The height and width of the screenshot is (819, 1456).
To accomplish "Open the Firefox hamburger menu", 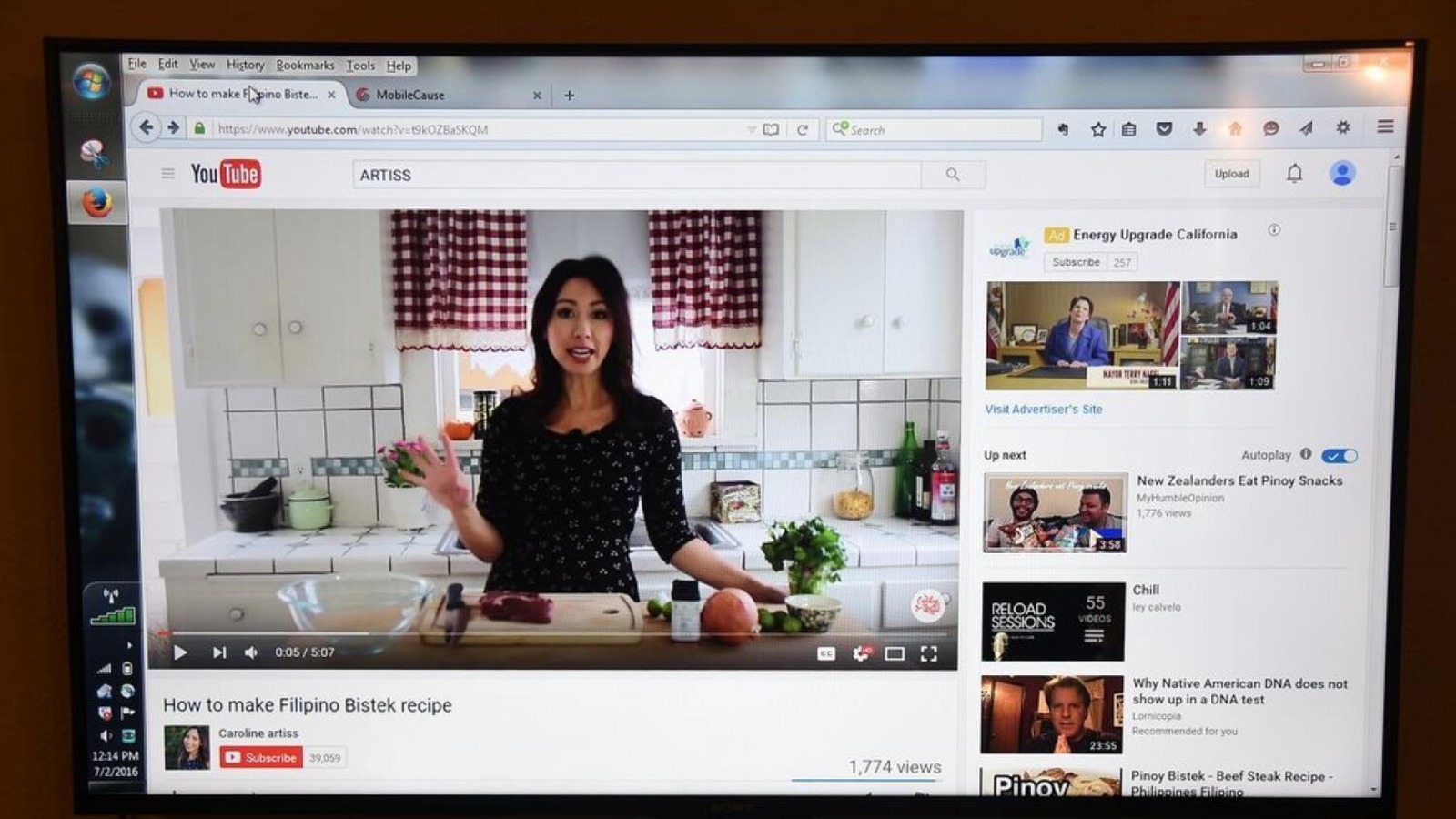I will (1385, 127).
